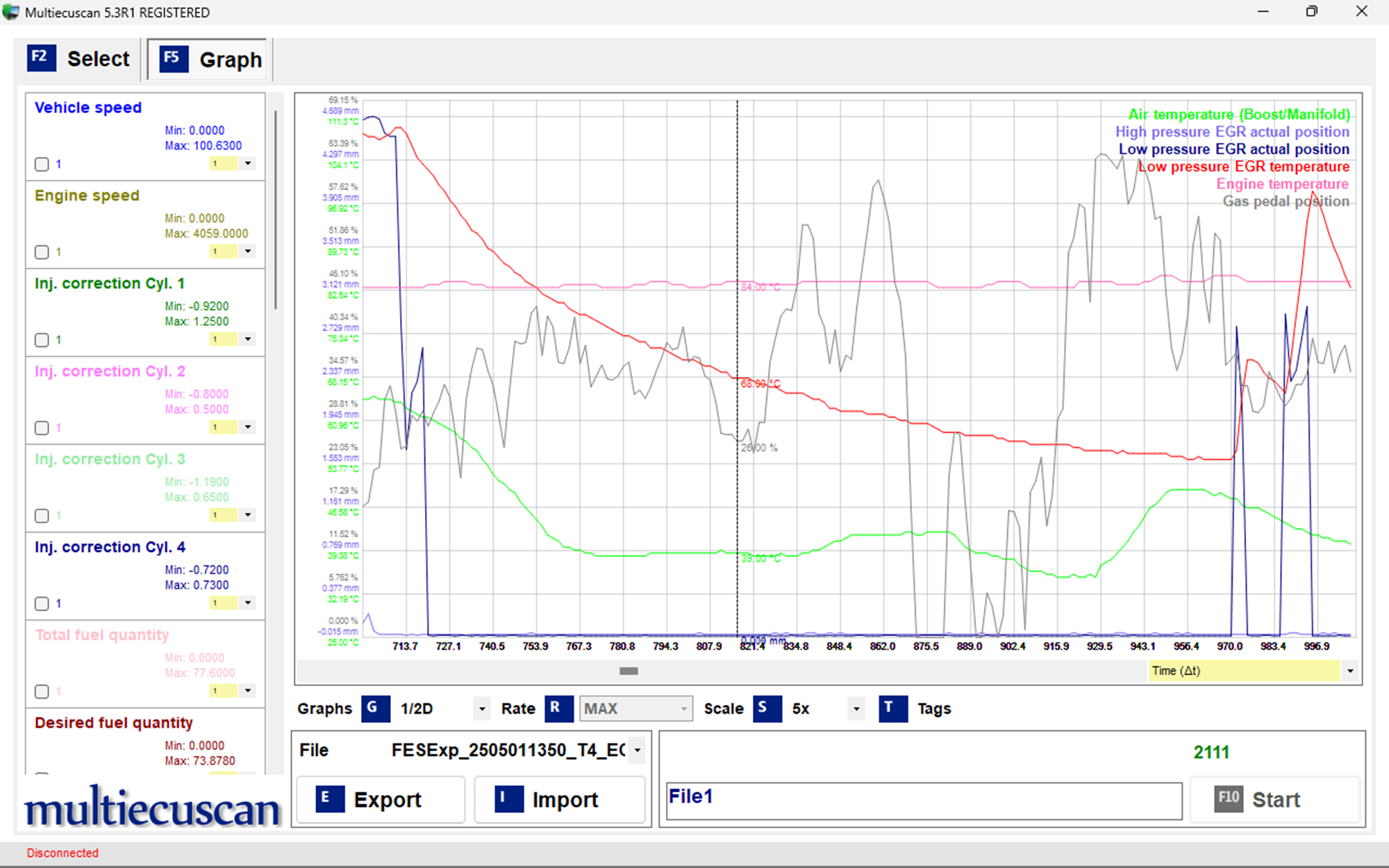Click Air temperature (Boost/Manifold) legend entry

pos(1239,115)
